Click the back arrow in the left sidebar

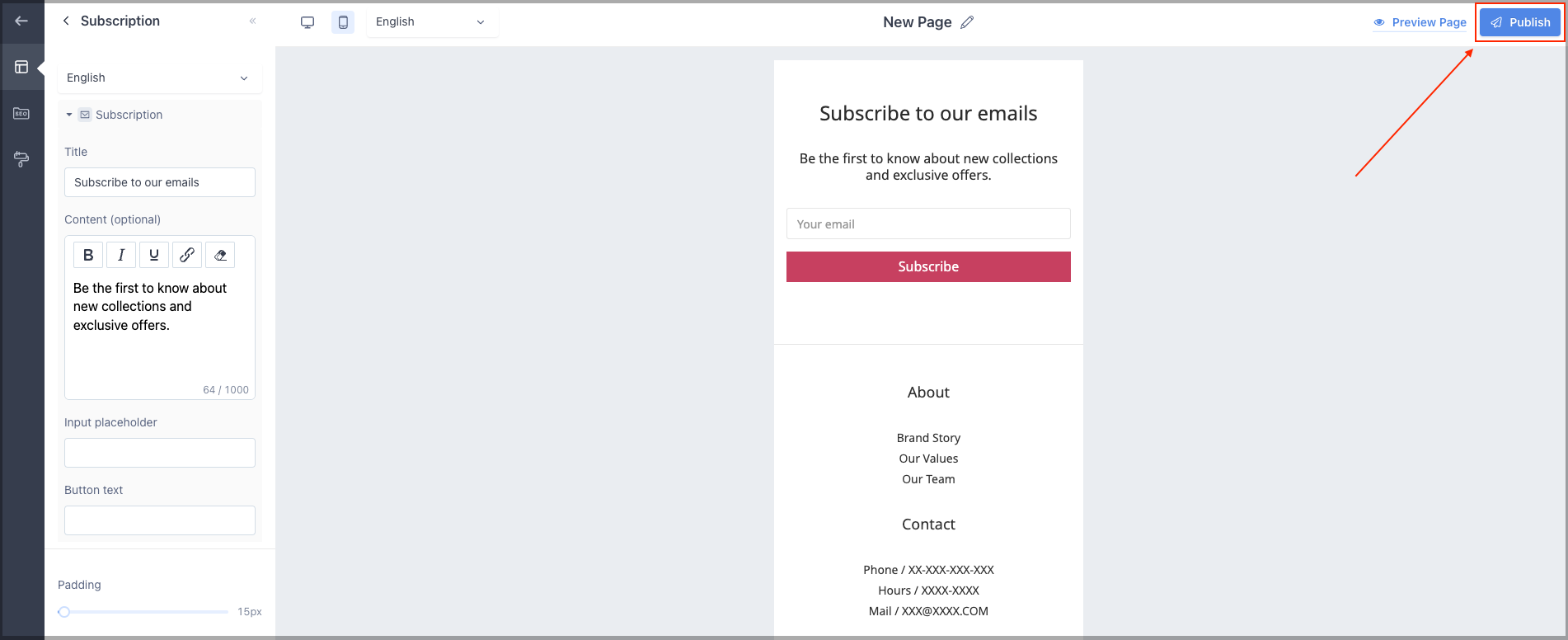click(x=21, y=21)
